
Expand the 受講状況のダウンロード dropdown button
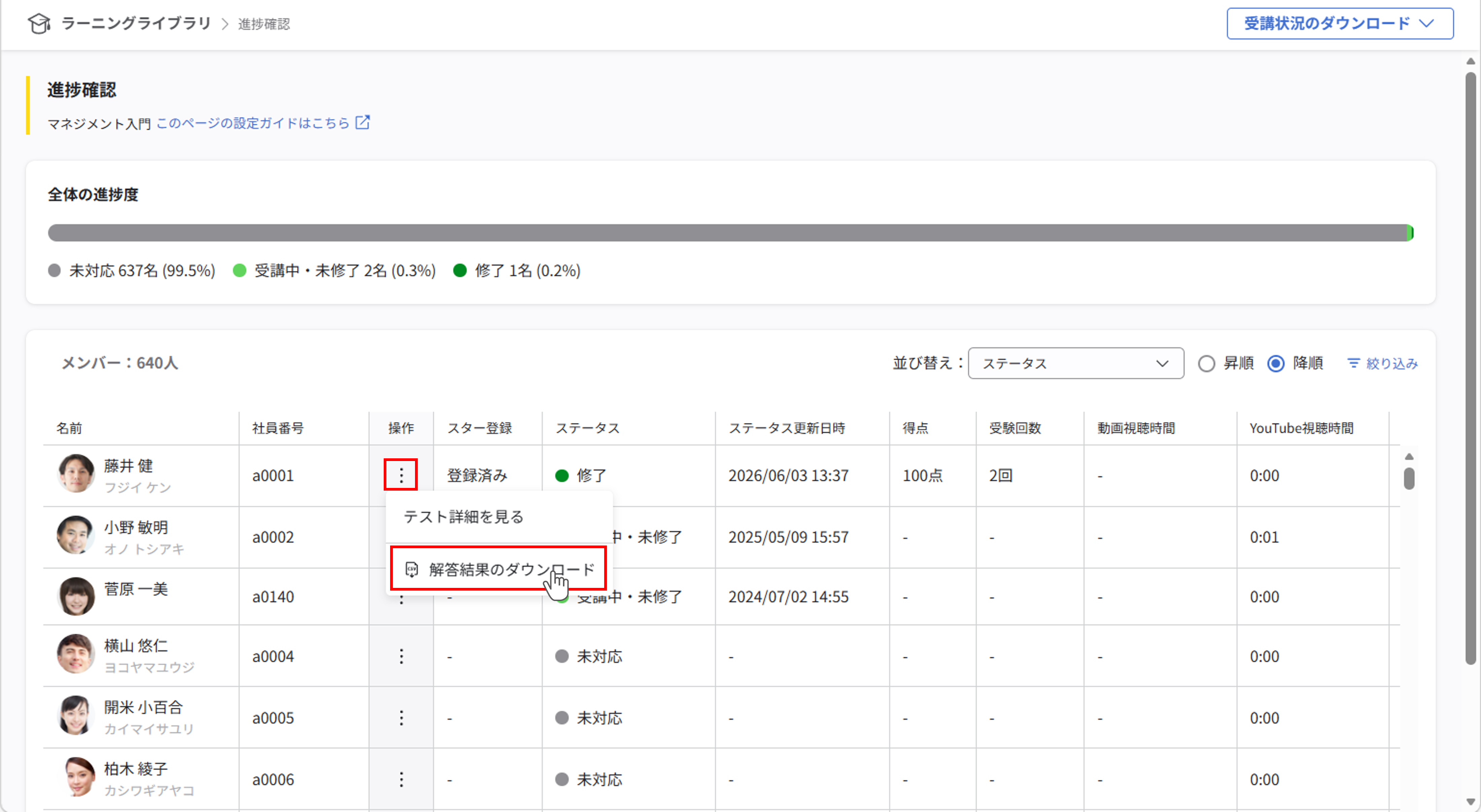1340,24
